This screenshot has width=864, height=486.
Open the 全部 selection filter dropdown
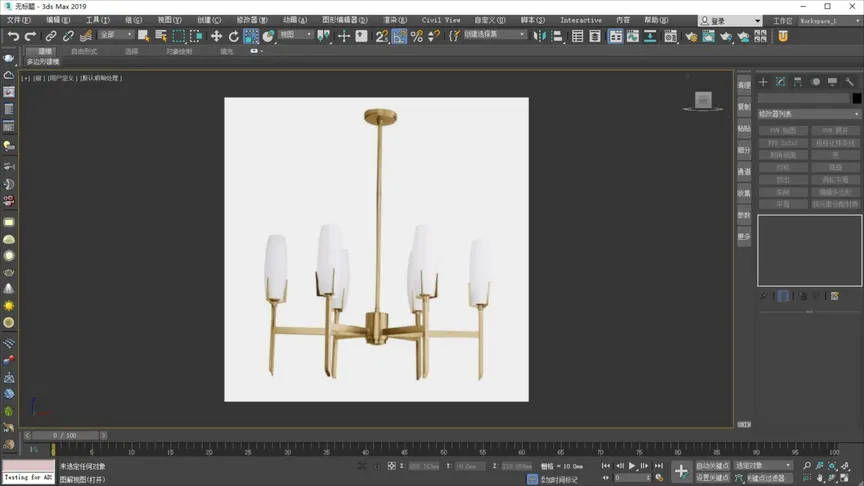115,35
